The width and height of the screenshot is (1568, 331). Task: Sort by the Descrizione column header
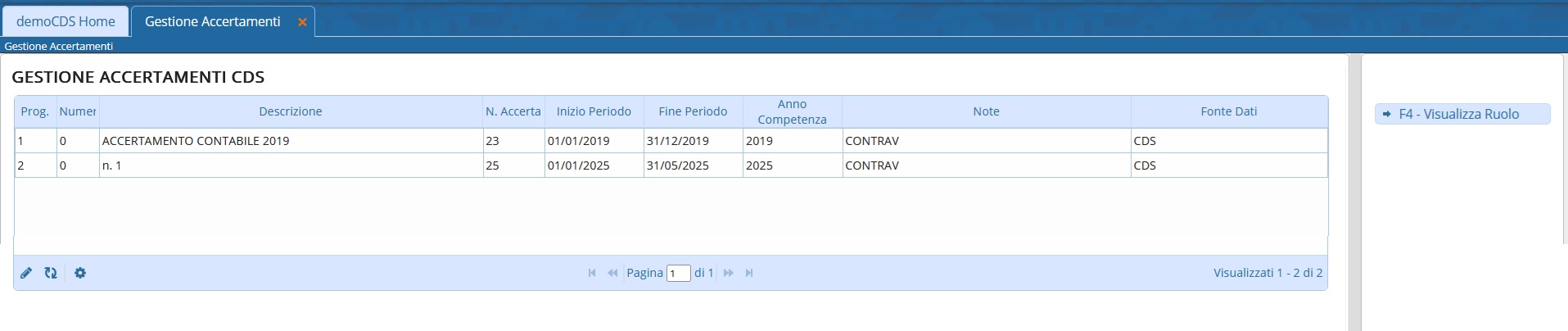coord(290,111)
